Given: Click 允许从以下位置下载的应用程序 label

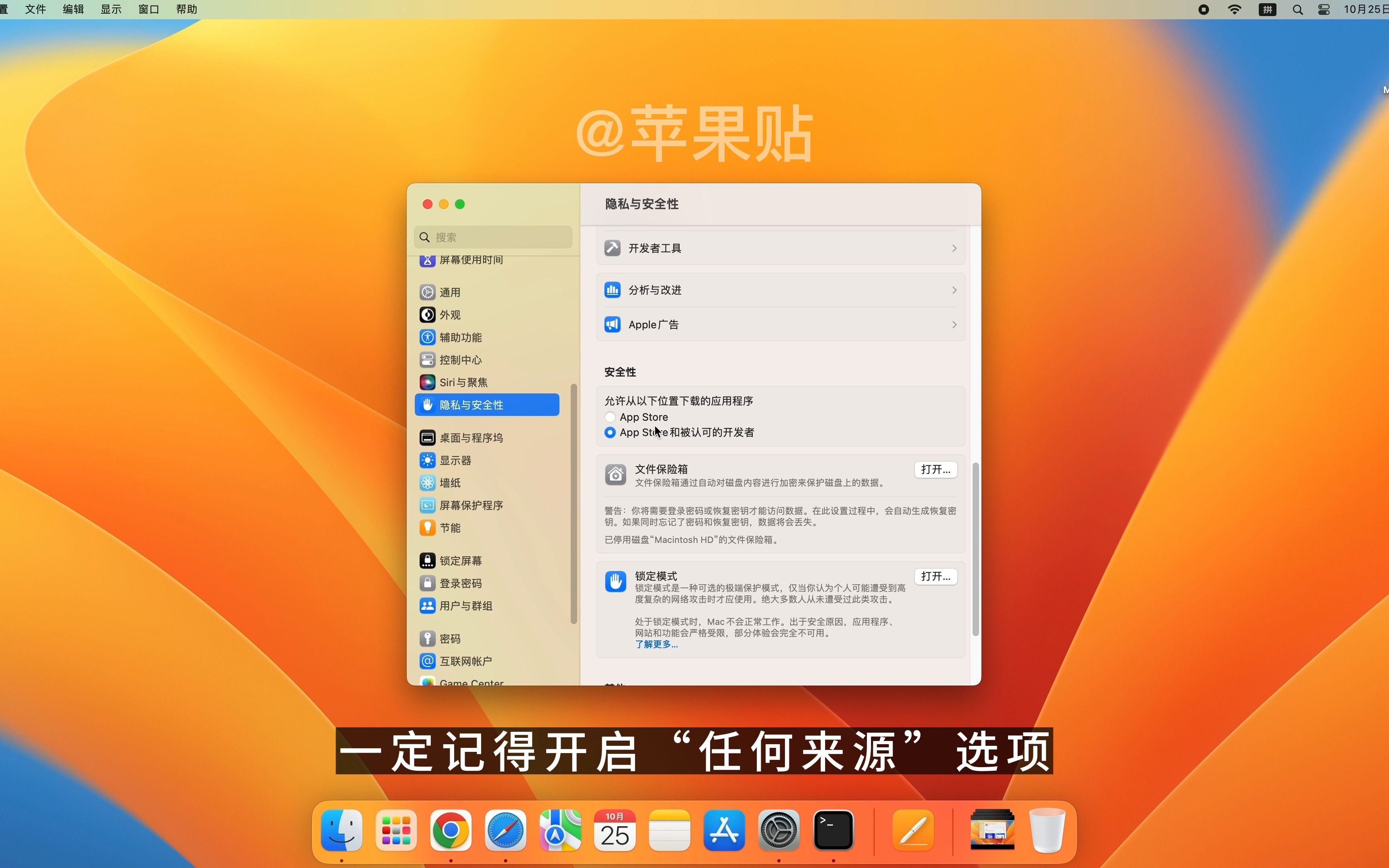Looking at the screenshot, I should point(679,401).
